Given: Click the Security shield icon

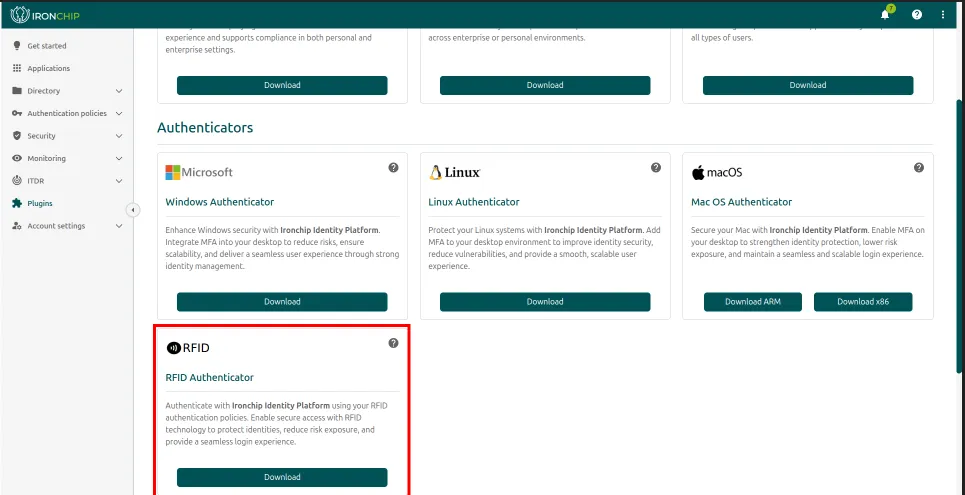Looking at the screenshot, I should point(17,135).
